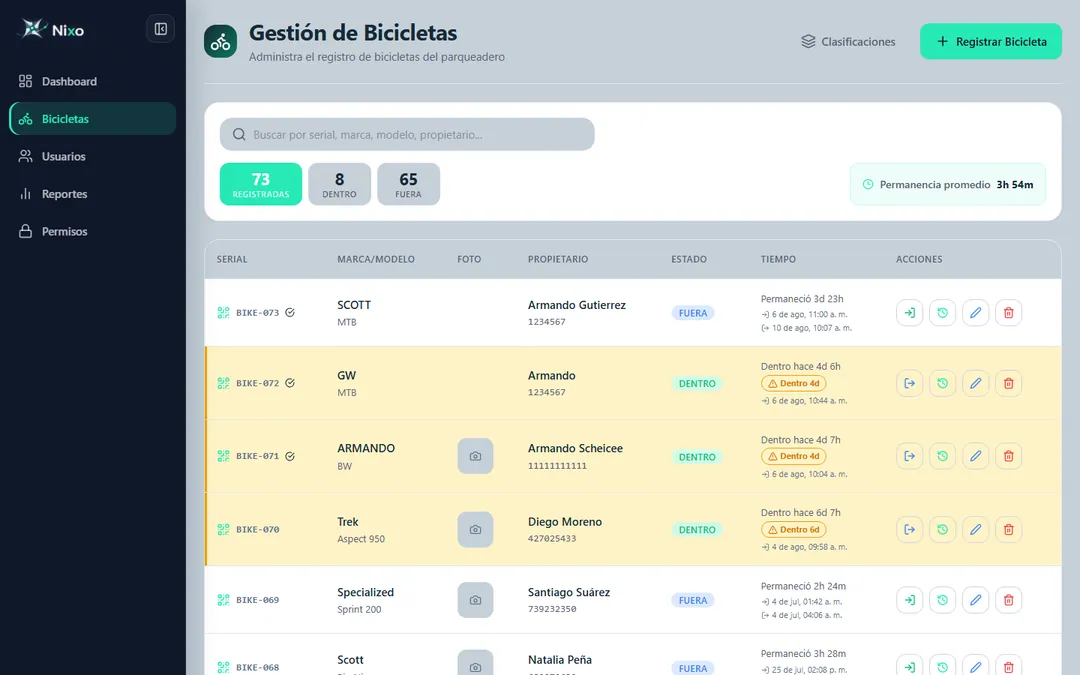This screenshot has height=675, width=1080.
Task: Open the photo thumbnail for Trek Aspect 950
Action: [x=475, y=530]
